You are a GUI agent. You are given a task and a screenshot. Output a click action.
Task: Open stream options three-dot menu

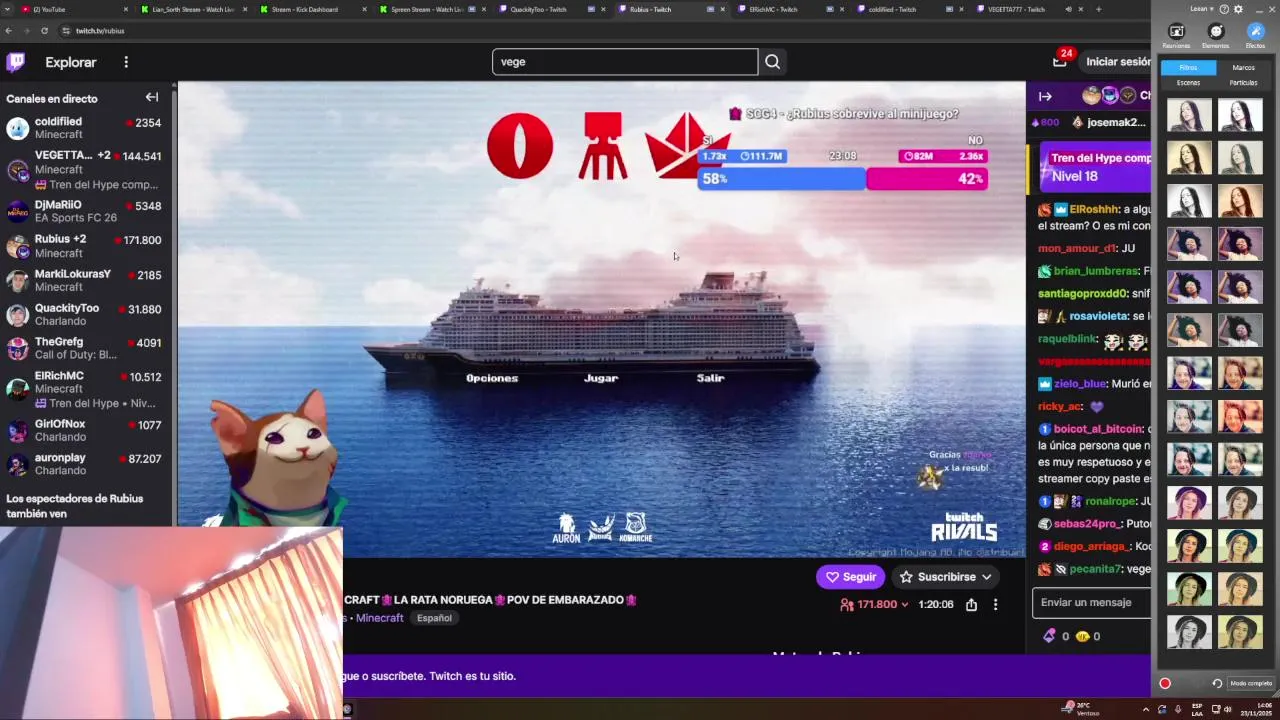point(995,604)
